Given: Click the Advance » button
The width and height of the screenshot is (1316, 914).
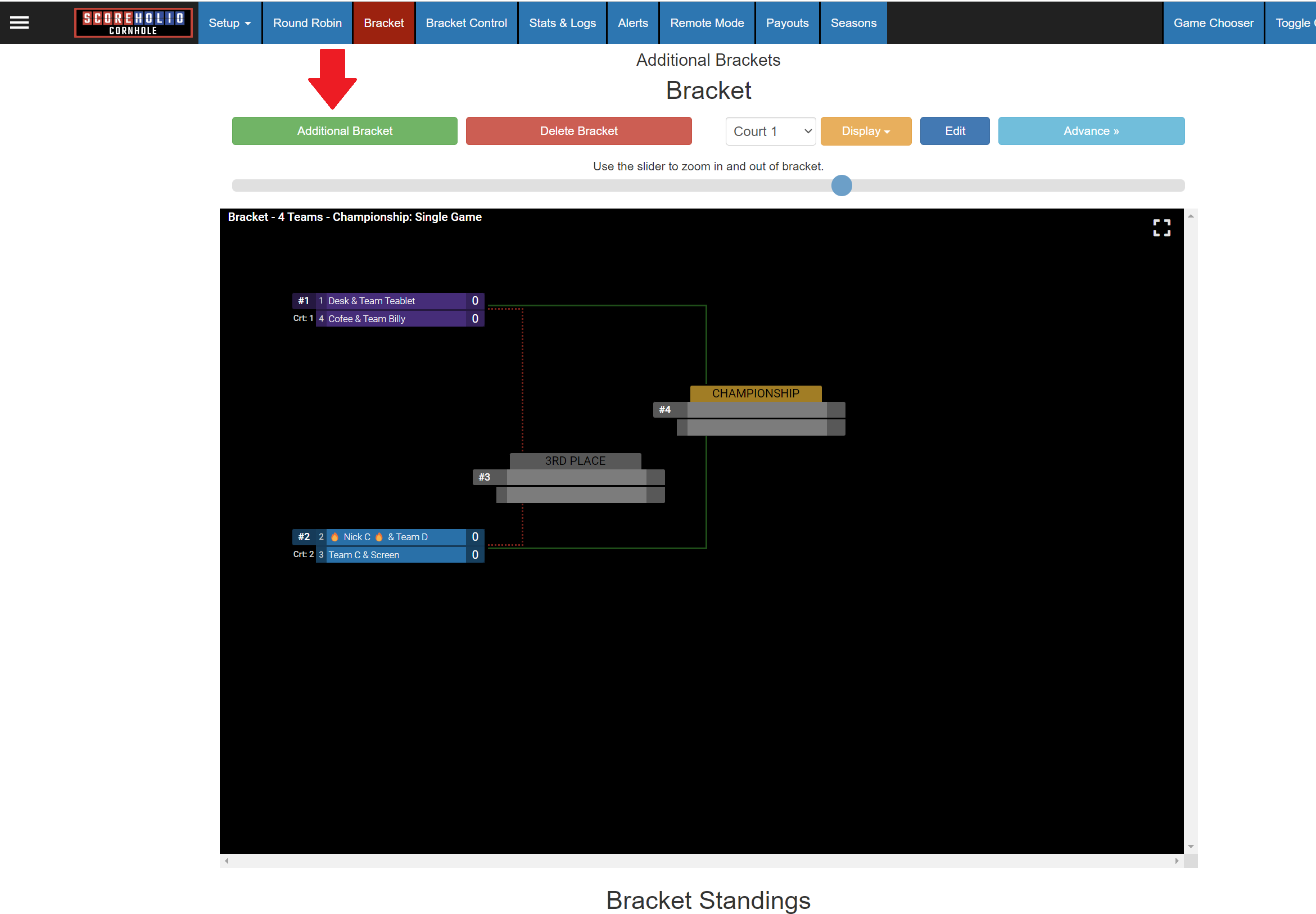Looking at the screenshot, I should click(x=1091, y=131).
